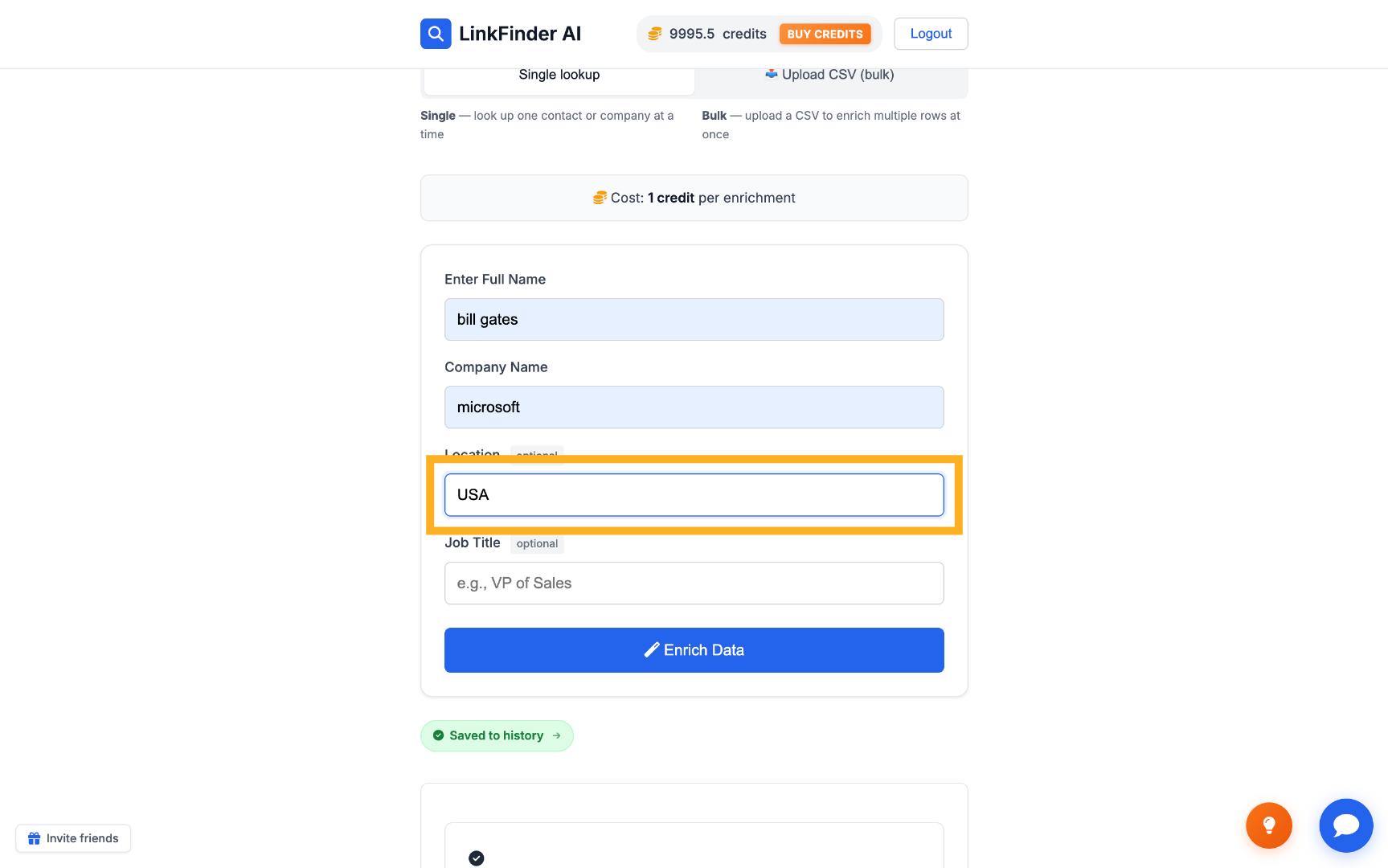Switch to Single lookup tab
This screenshot has width=1388, height=868.
559,75
